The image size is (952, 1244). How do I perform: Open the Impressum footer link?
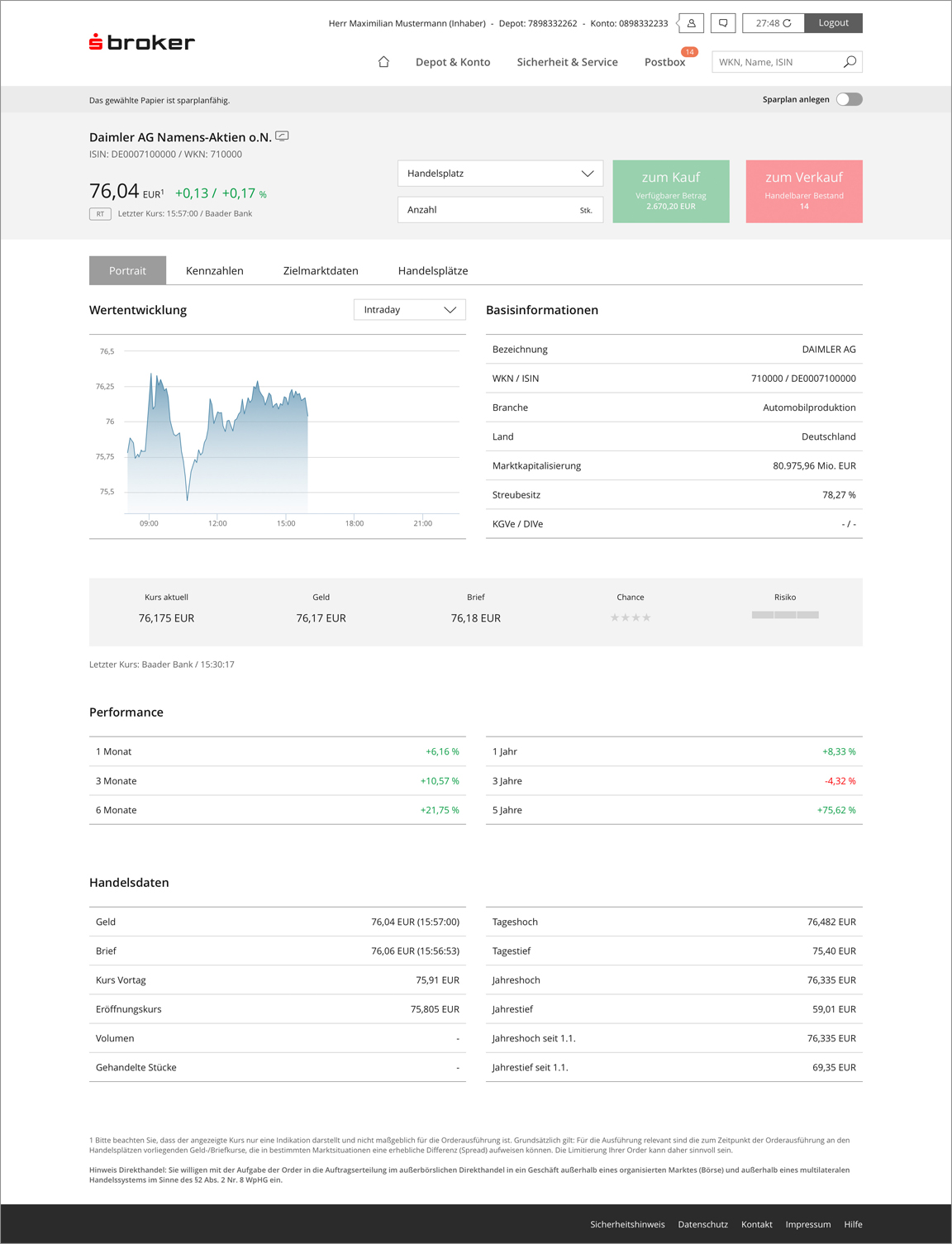tap(808, 1224)
